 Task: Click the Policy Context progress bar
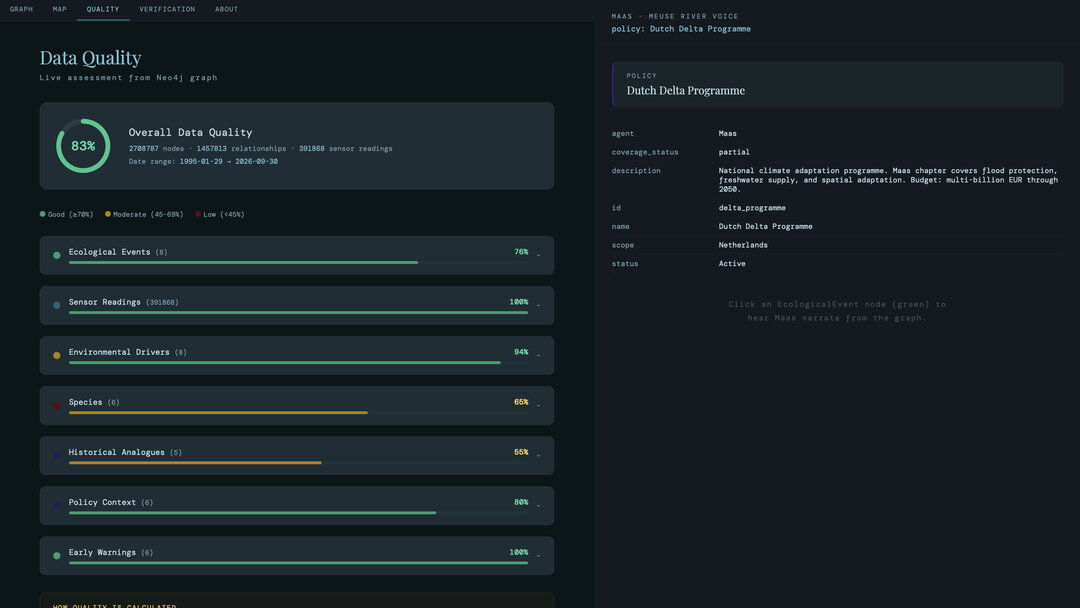[x=298, y=513]
